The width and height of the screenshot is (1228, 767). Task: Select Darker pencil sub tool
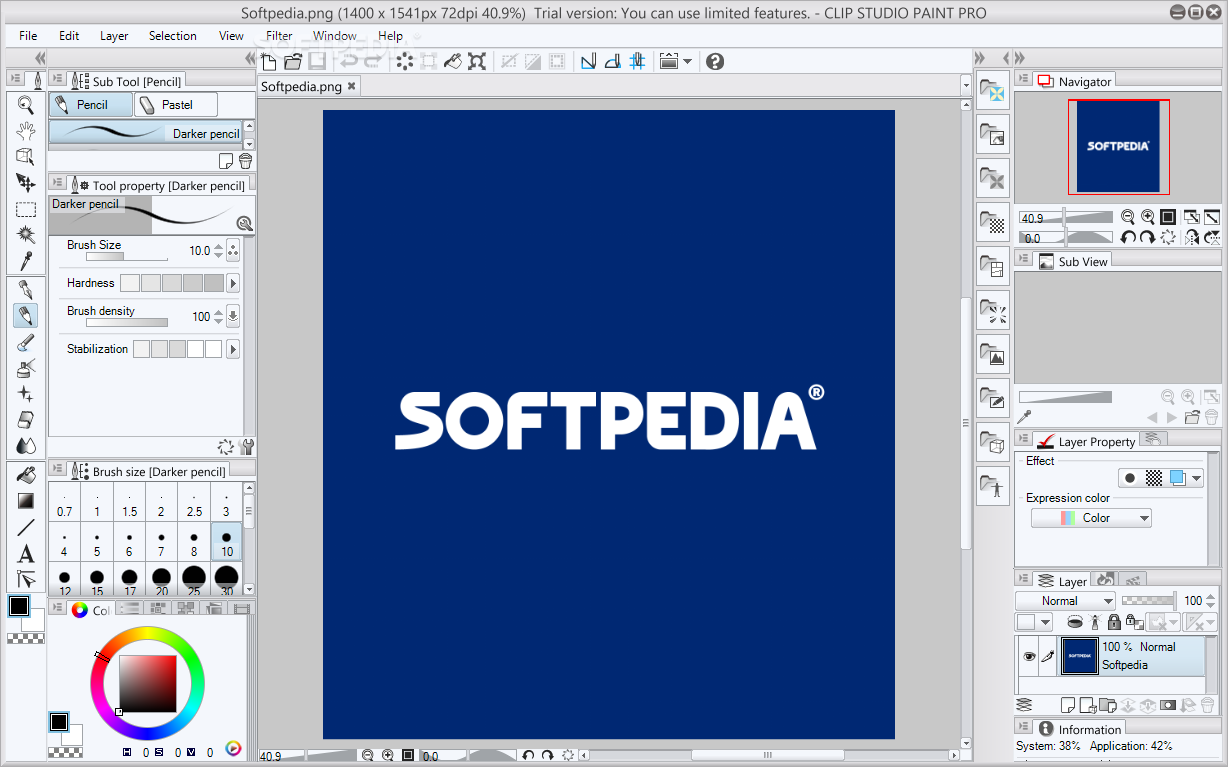point(146,132)
